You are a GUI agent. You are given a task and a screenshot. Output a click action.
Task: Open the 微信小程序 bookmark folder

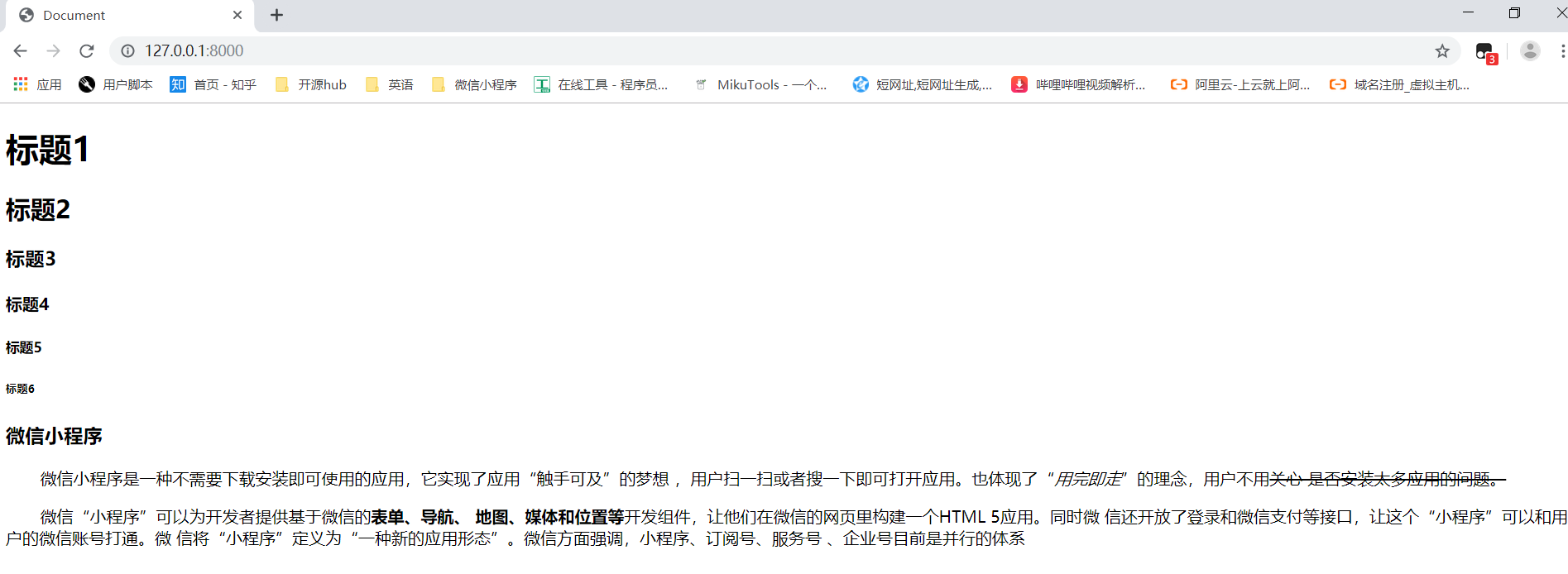coord(473,84)
